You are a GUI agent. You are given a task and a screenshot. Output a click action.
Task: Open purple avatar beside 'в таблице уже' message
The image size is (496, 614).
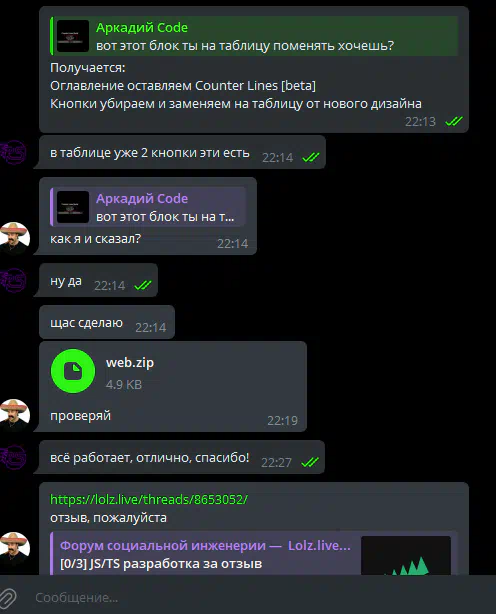tap(13, 152)
